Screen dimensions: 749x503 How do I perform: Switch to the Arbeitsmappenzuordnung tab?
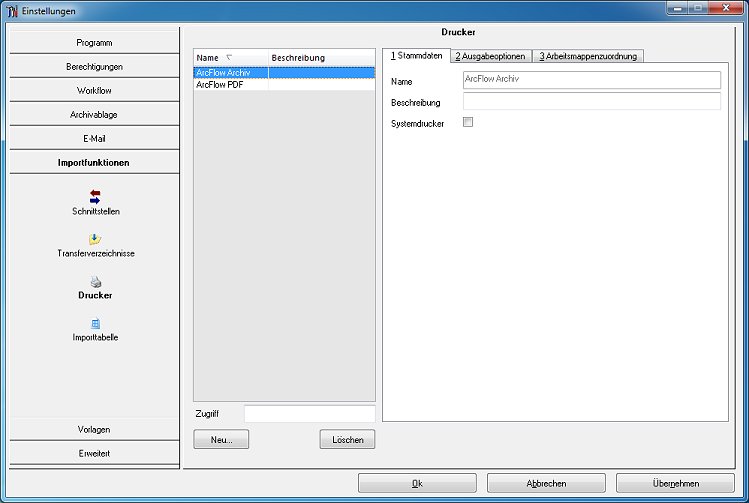[588, 56]
